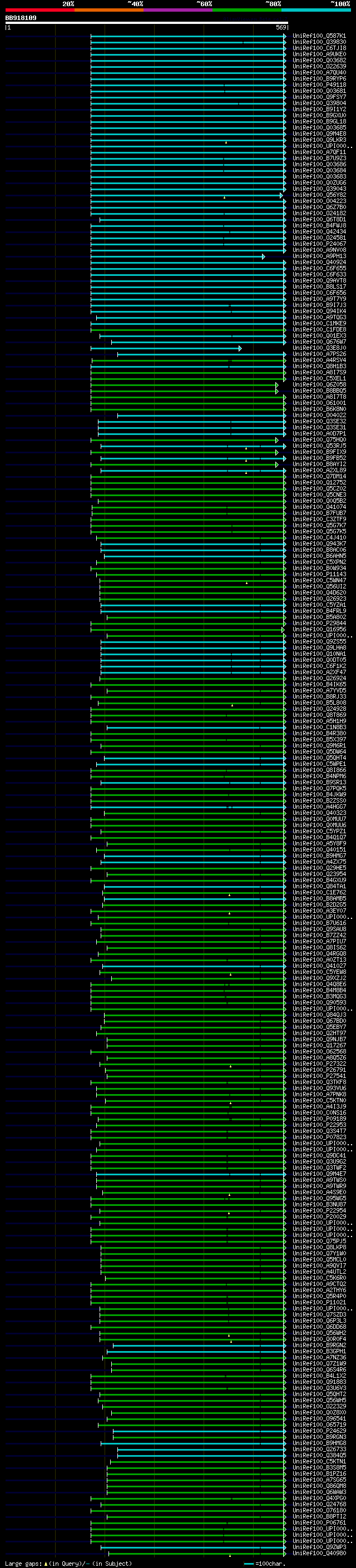The height and width of the screenshot is (1568, 356).
Task: Select the UniRef100_Q6Z058 label
Action: coord(319,385)
